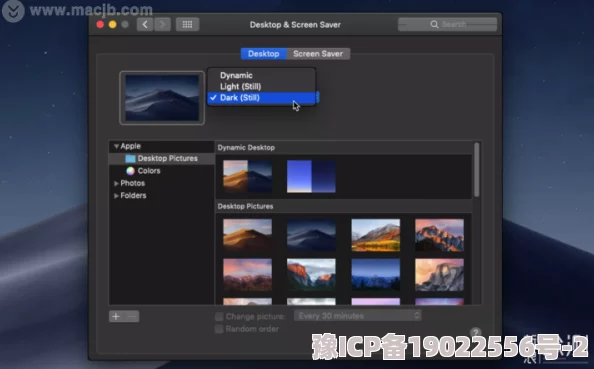Open the Every 30 minutes dropdown

(x=358, y=316)
